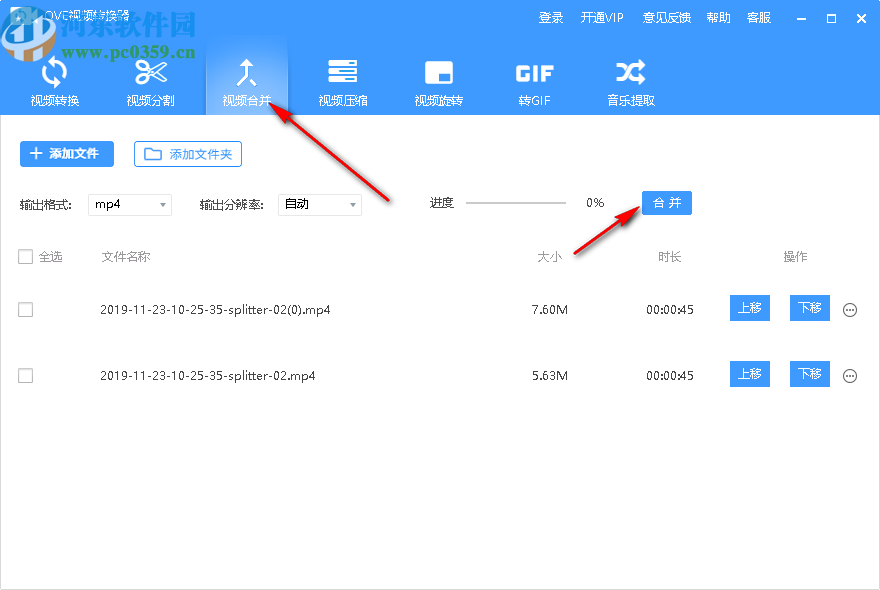Click the 添加文件夹 folder icon
Image resolution: width=880 pixels, height=590 pixels.
155,154
